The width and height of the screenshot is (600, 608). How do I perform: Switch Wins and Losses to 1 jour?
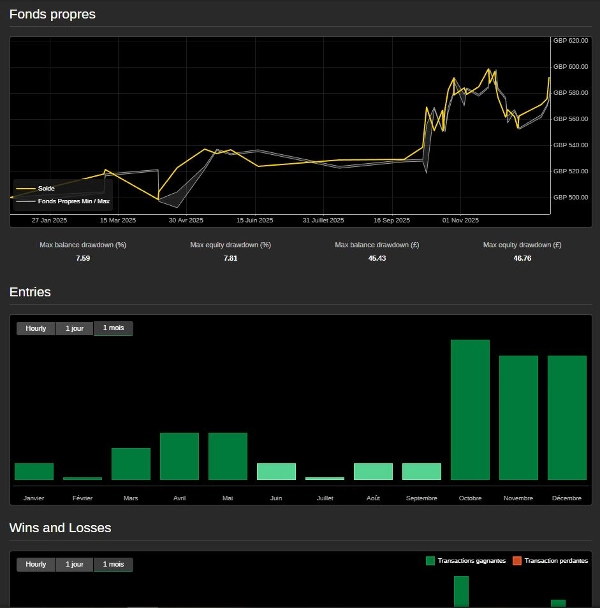tap(74, 564)
